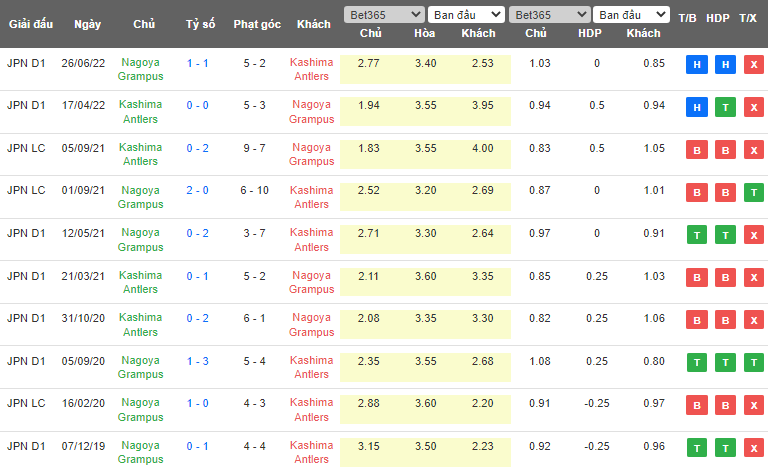Click Nagoya Grampus home team in 12/05/21 row
The image size is (768, 469).
140,240
